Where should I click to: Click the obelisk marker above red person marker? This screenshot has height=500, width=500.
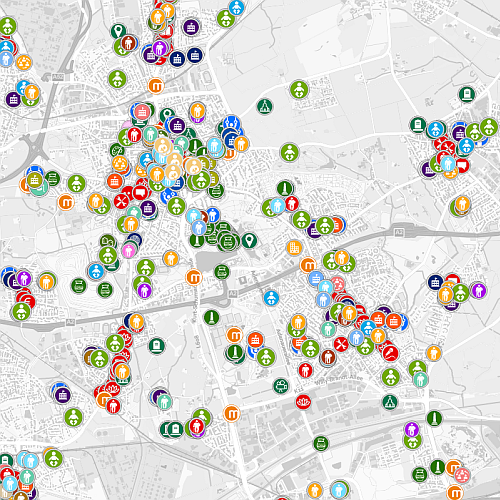pos(285,188)
